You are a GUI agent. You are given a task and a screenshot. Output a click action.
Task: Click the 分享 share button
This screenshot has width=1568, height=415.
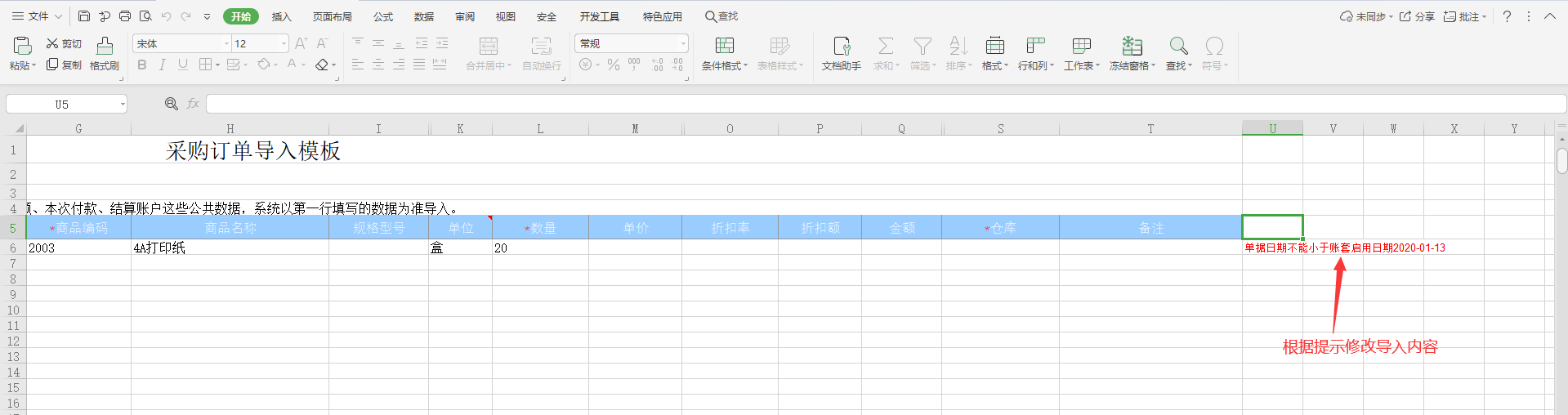(1417, 16)
